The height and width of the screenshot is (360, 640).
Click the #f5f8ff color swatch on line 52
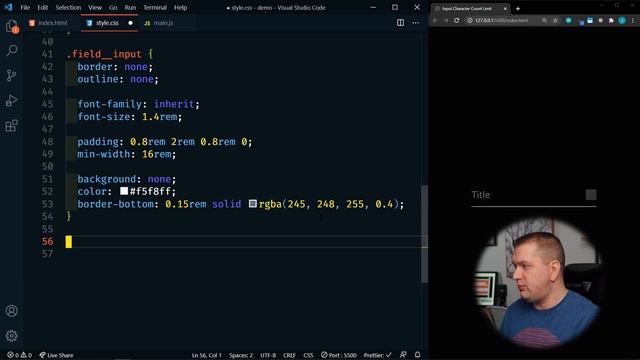[124, 191]
